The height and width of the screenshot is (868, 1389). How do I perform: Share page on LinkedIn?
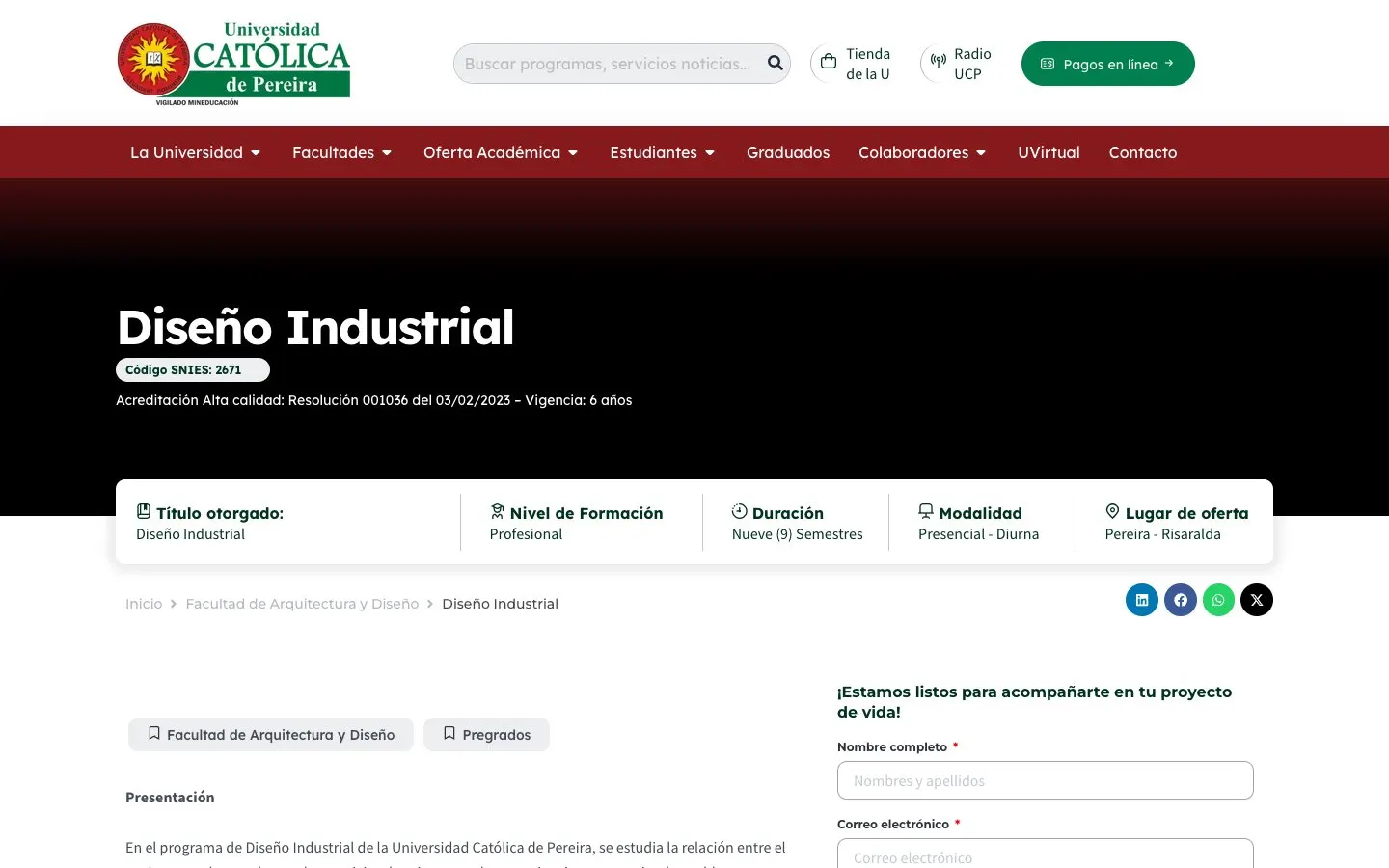coord(1142,600)
